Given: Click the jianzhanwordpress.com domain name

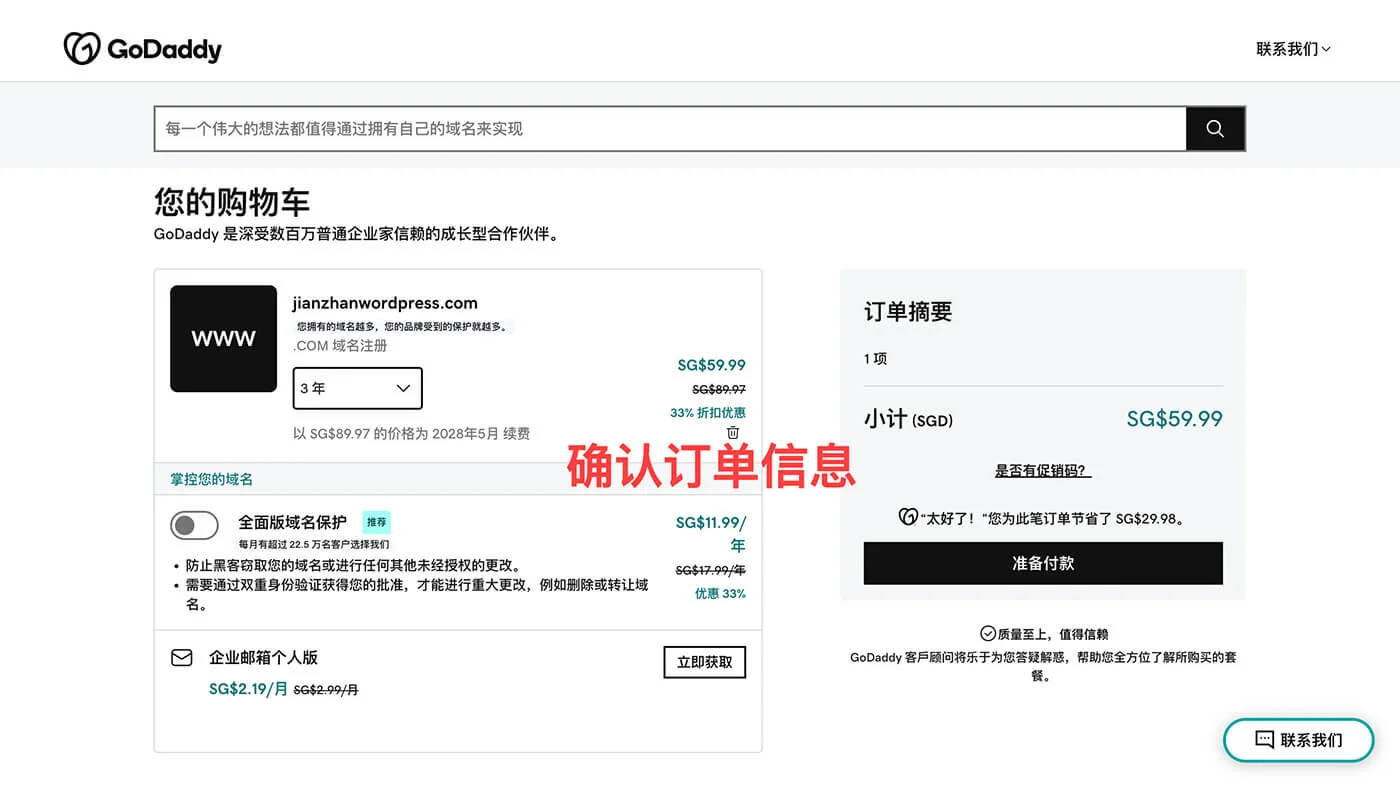Looking at the screenshot, I should click(x=384, y=303).
